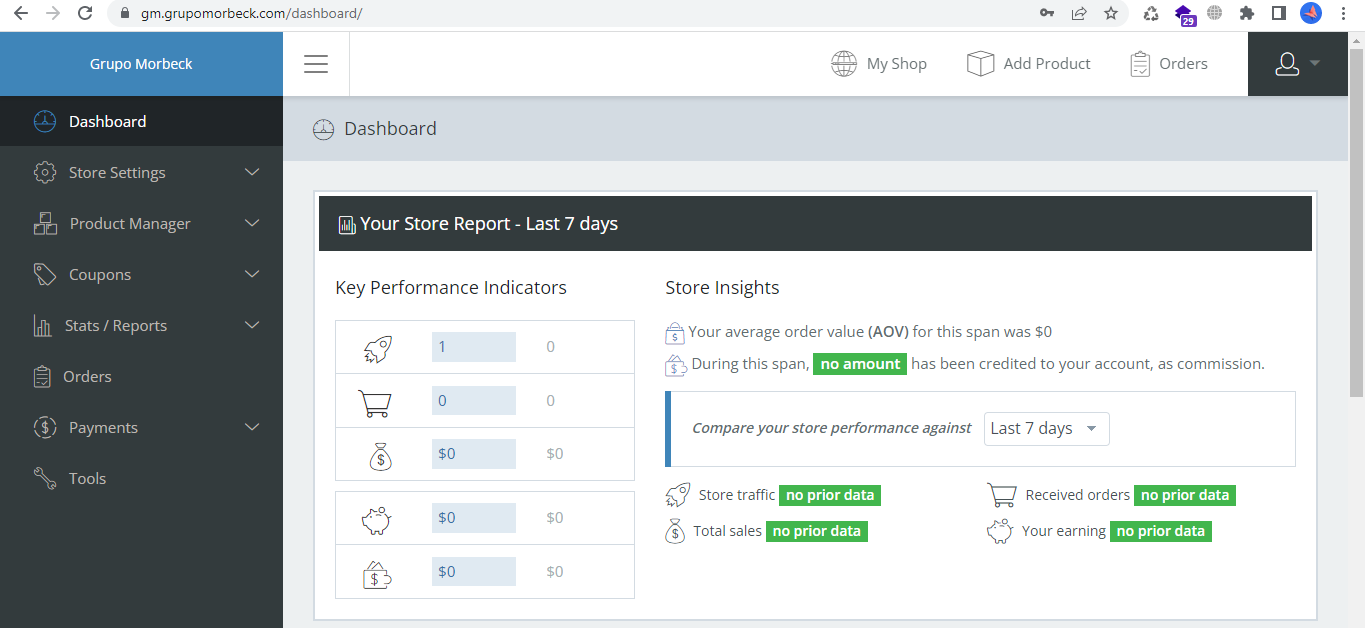Click the Payments dollar icon
Screen dimensions: 1365x628
(45, 428)
